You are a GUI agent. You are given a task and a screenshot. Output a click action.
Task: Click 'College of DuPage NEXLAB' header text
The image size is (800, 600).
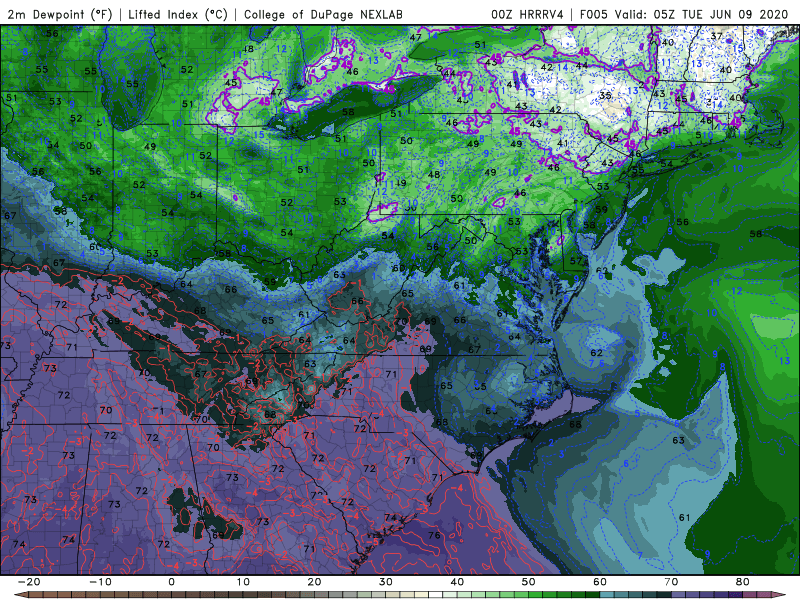323,14
